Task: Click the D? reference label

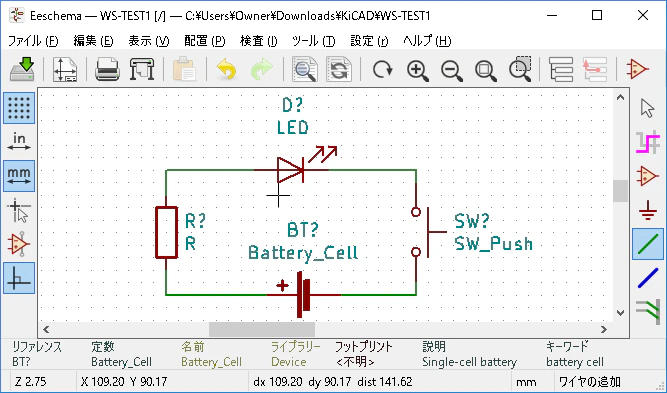Action: point(293,105)
